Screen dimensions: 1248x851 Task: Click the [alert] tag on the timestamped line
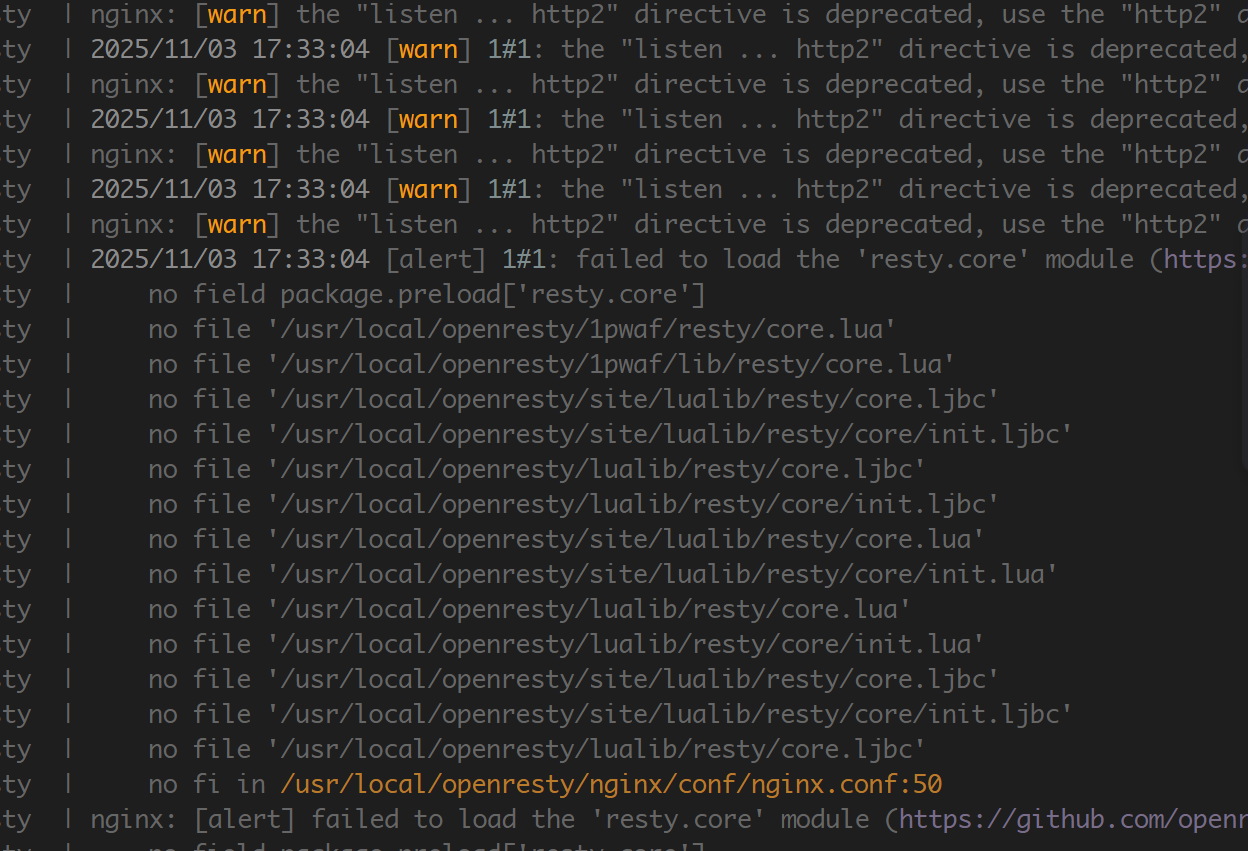[x=436, y=259]
